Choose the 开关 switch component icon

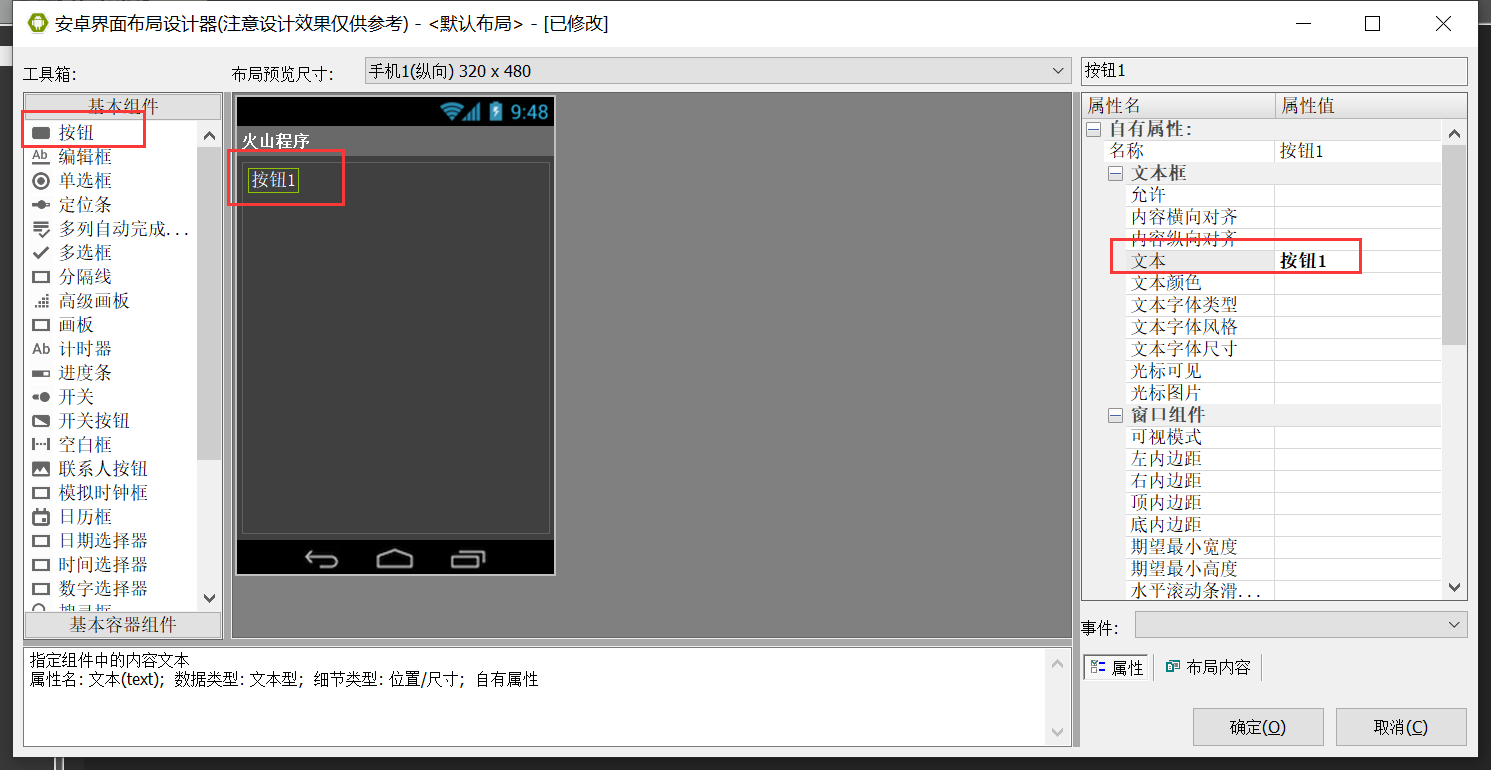(x=41, y=397)
